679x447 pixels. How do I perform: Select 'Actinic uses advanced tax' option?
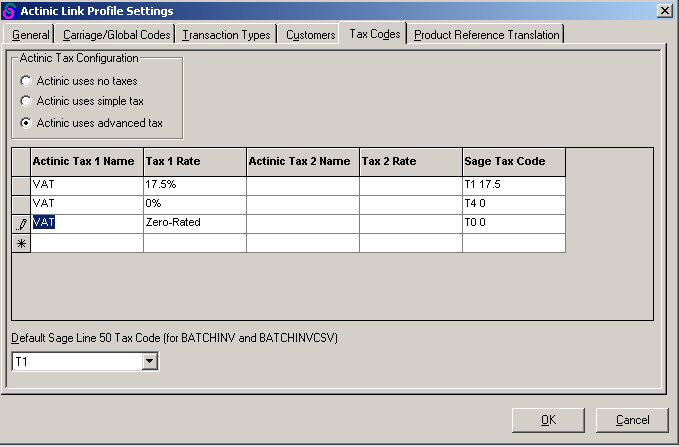tap(26, 123)
